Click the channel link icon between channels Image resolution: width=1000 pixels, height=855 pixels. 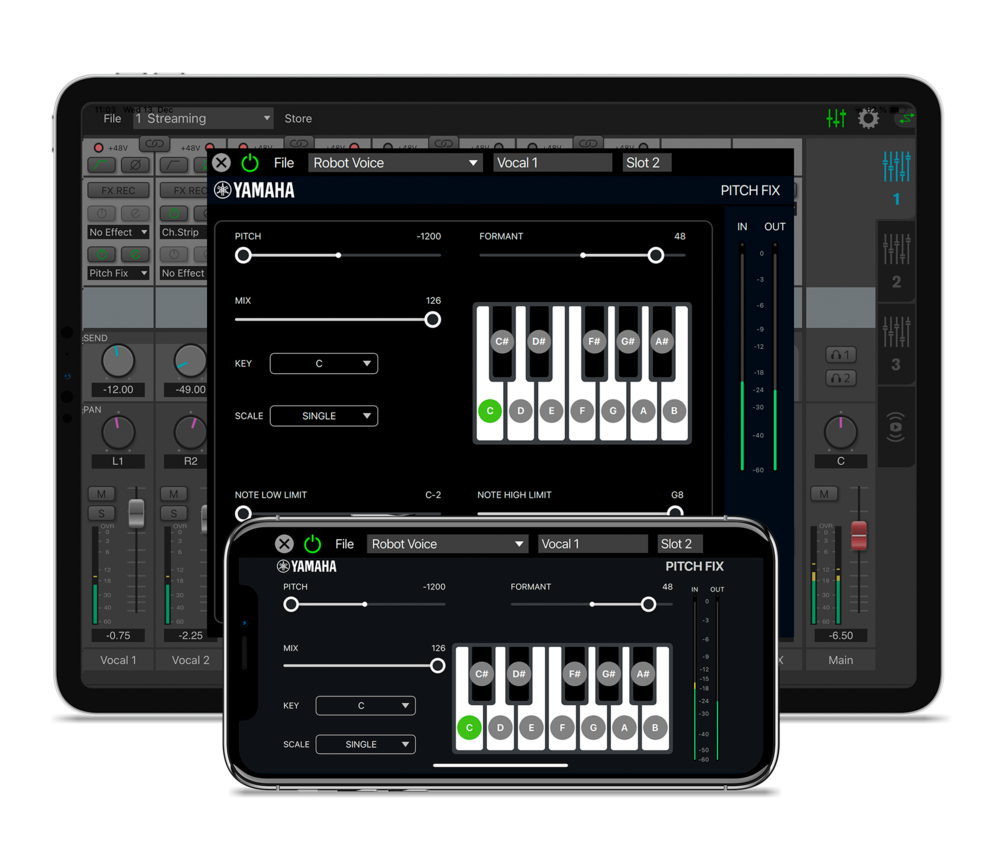click(154, 144)
